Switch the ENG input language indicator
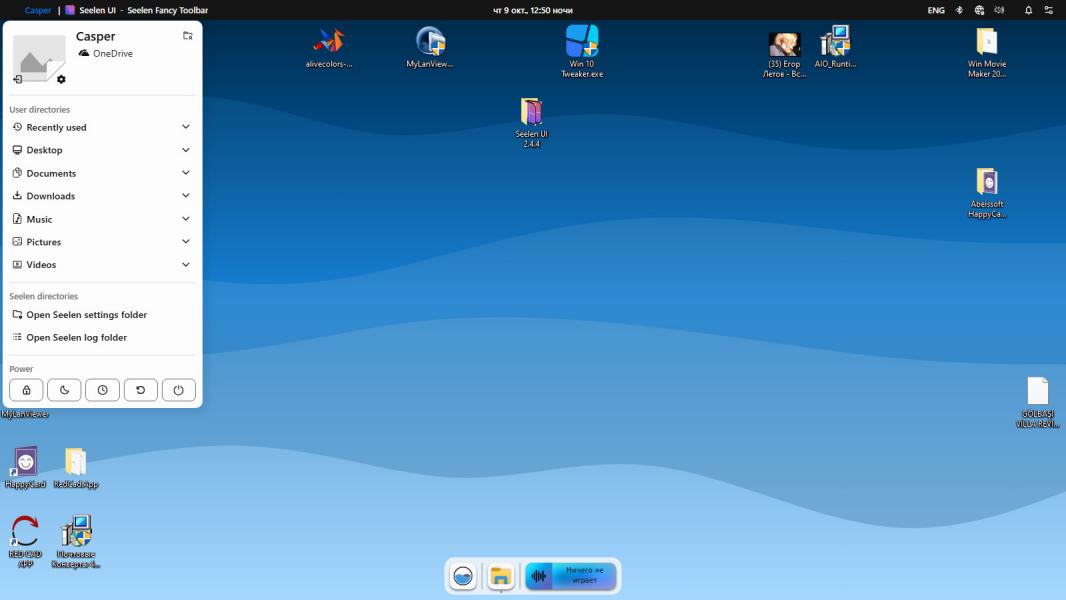The image size is (1066, 600). pyautogui.click(x=936, y=10)
